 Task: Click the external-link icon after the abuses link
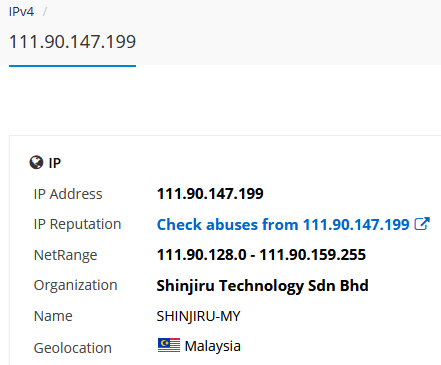[422, 224]
